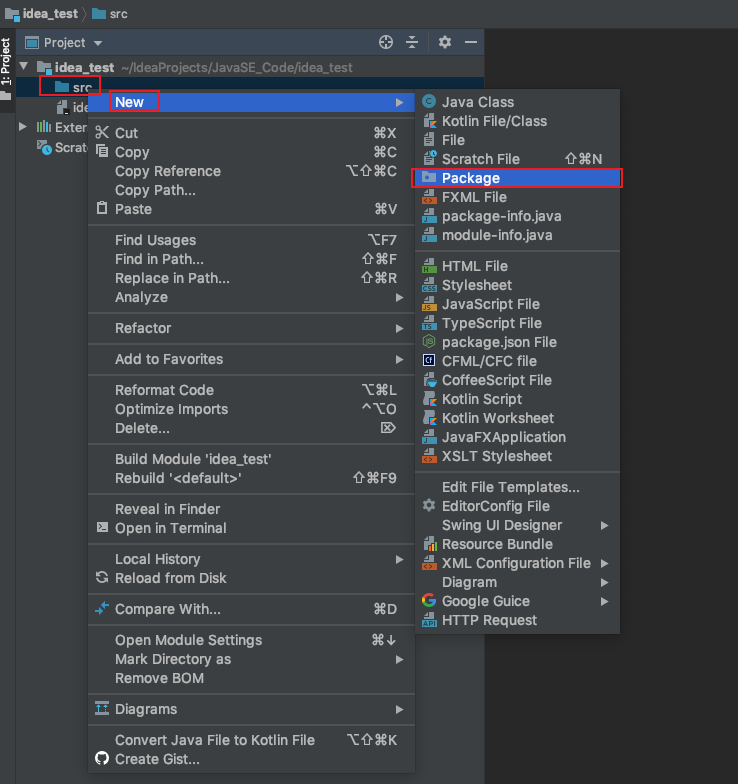Hide the Project panel with minus icon
Image resolution: width=738 pixels, height=784 pixels.
(x=470, y=42)
